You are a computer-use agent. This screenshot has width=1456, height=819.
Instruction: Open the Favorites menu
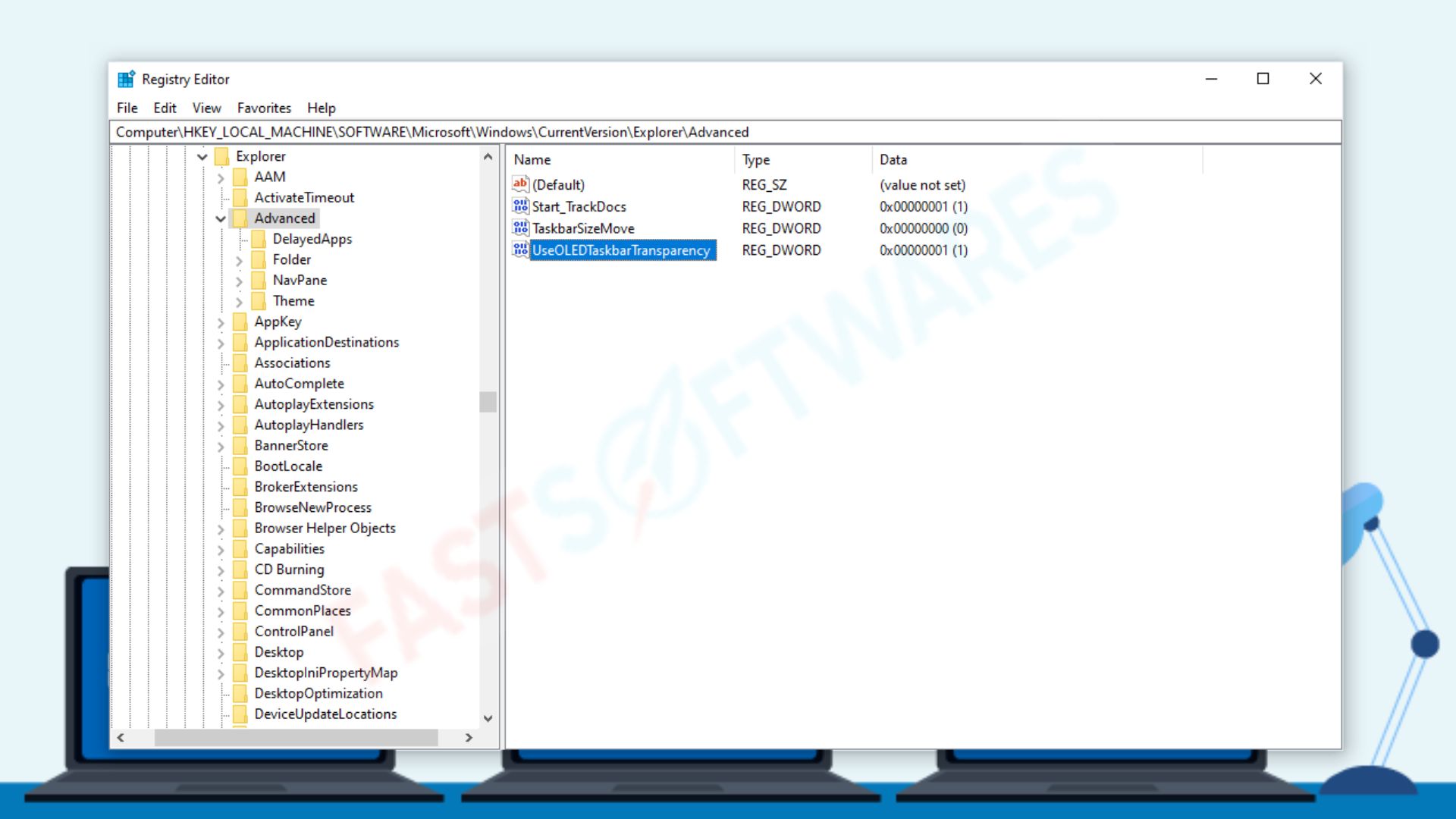264,108
